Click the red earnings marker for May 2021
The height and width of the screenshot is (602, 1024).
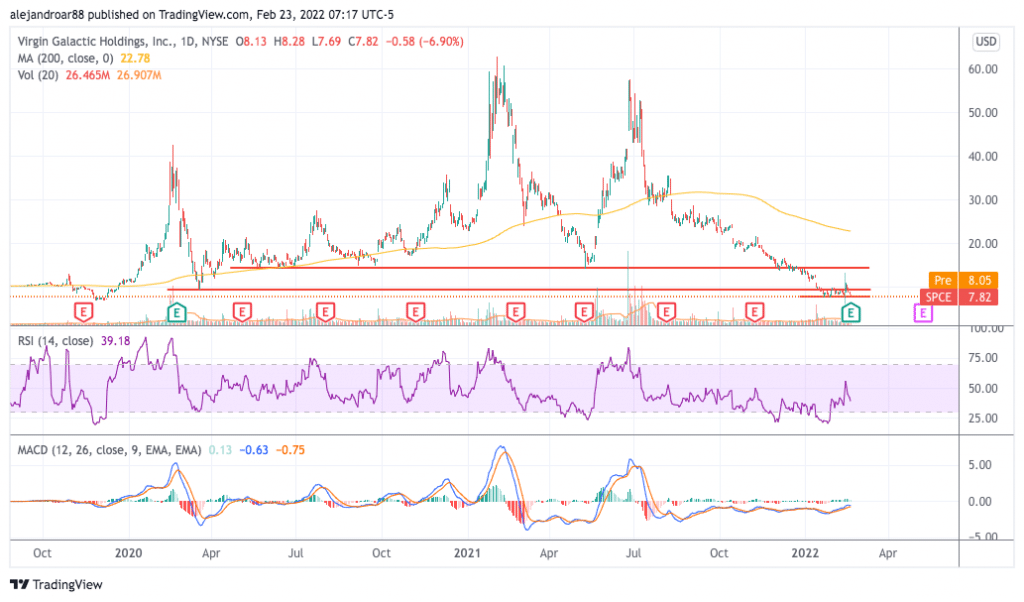pyautogui.click(x=584, y=312)
